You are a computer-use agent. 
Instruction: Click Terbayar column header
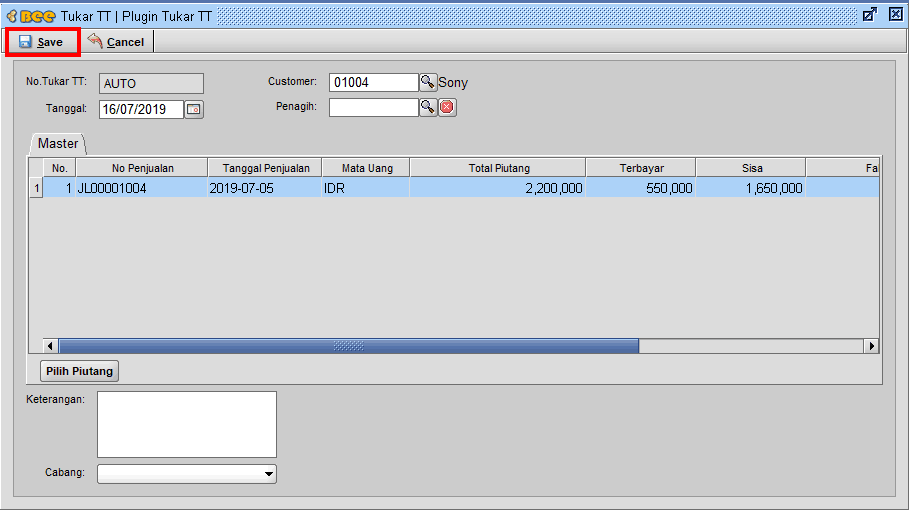[641, 168]
